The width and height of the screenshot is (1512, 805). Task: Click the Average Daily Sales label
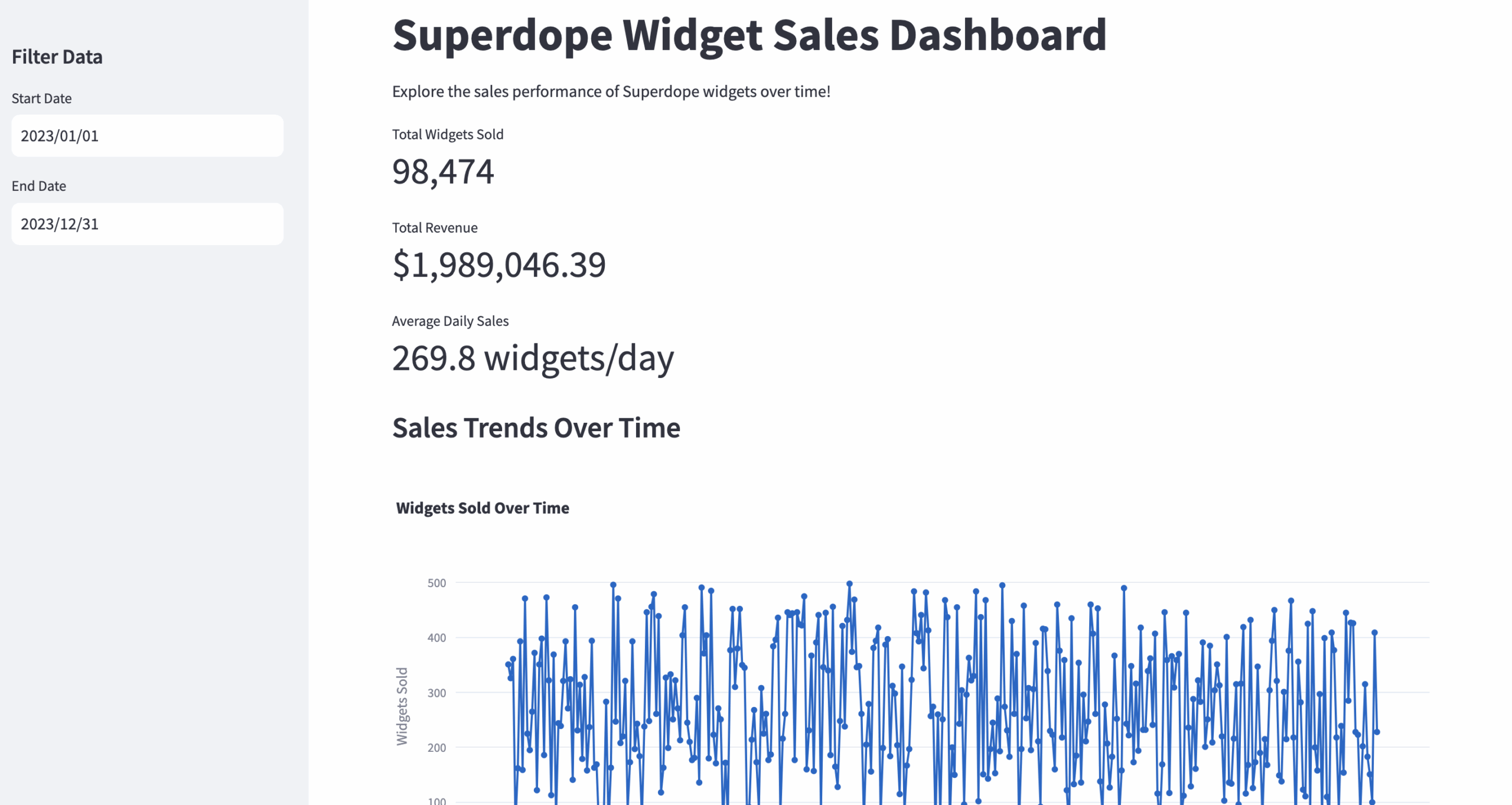pos(450,321)
